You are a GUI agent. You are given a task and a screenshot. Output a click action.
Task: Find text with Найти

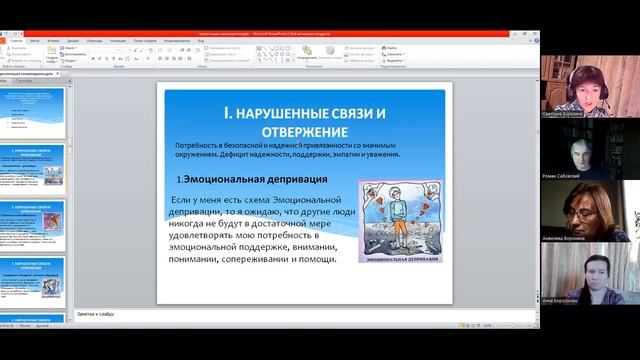click(389, 48)
